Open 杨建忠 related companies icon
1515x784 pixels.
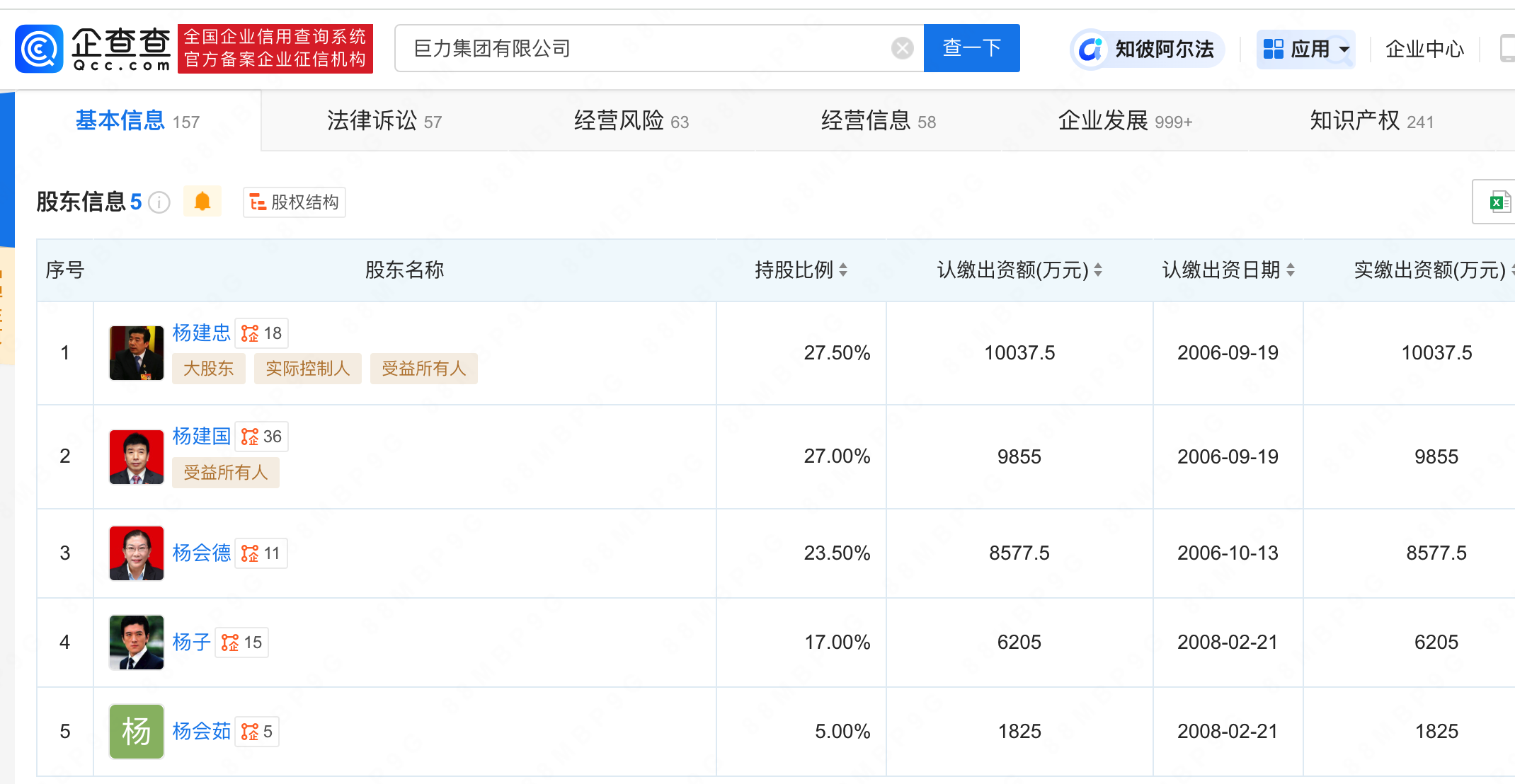[x=250, y=333]
